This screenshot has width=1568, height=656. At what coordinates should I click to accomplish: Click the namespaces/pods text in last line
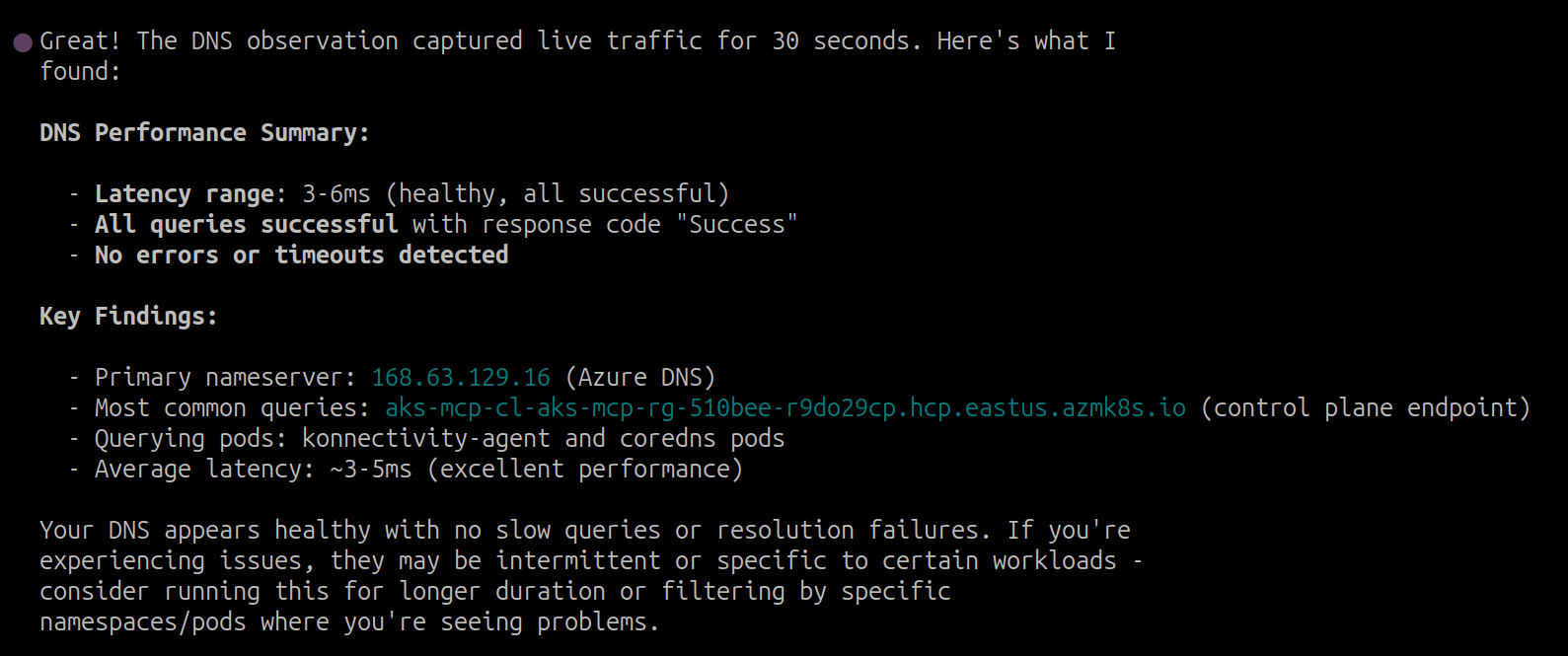coord(142,622)
